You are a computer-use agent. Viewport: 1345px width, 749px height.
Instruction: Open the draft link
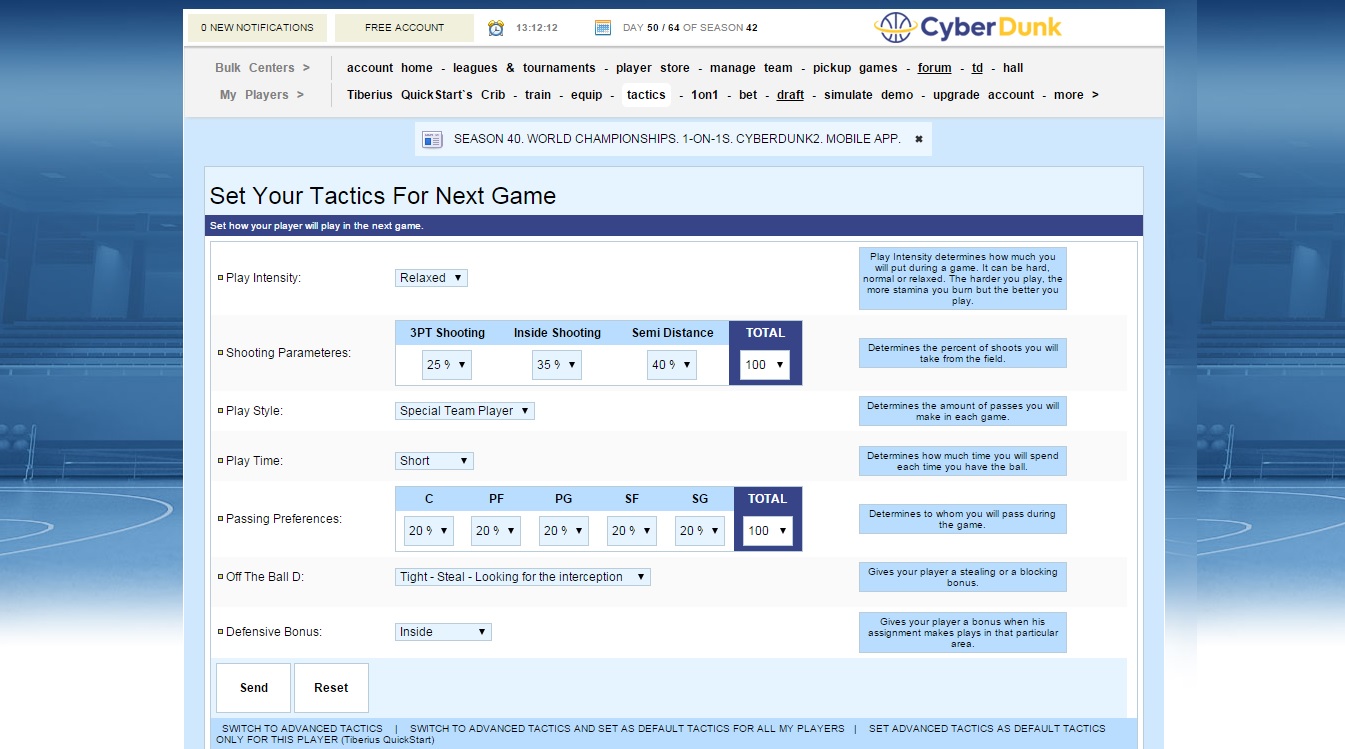pos(790,95)
